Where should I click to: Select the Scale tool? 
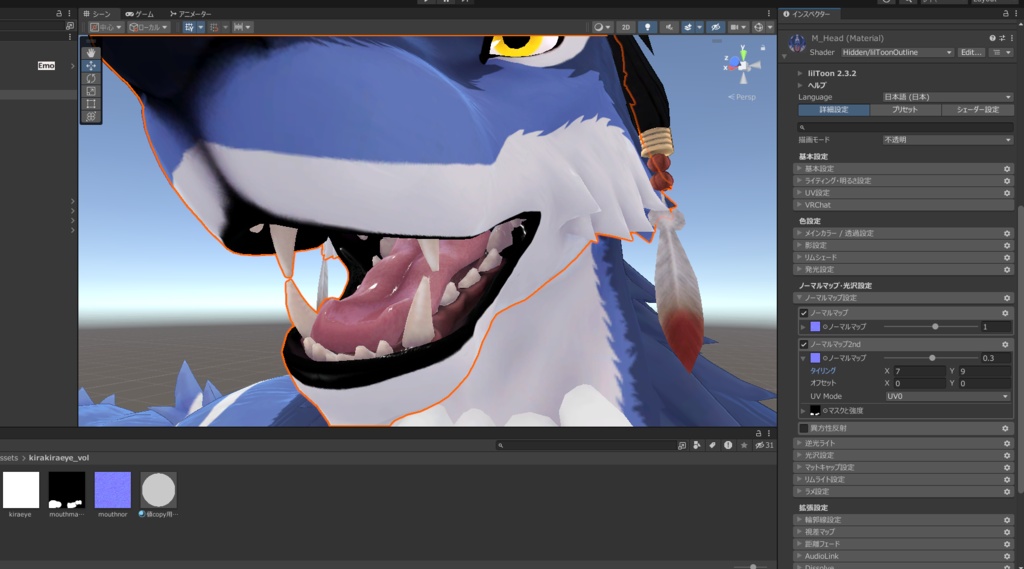point(91,91)
